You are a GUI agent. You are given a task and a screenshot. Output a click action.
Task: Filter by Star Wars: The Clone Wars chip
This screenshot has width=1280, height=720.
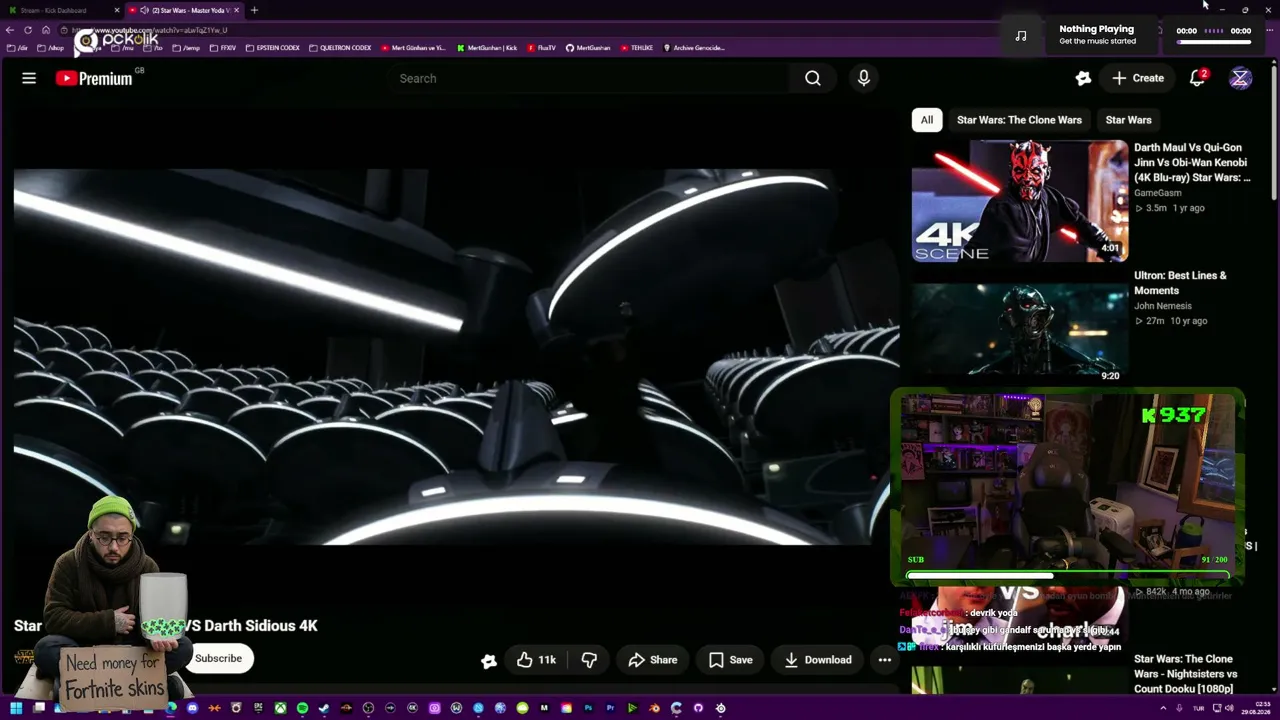[x=1019, y=120]
